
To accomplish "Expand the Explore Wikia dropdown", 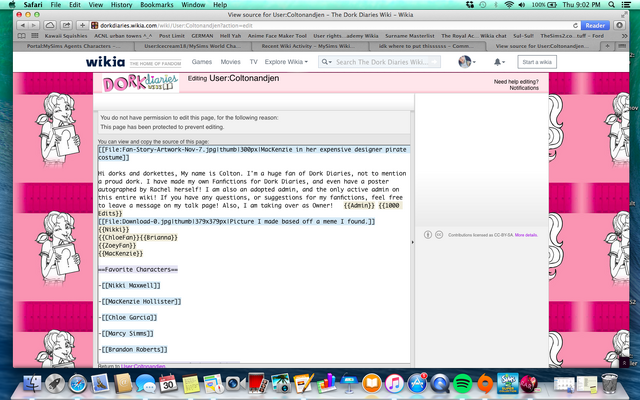I will coord(286,62).
